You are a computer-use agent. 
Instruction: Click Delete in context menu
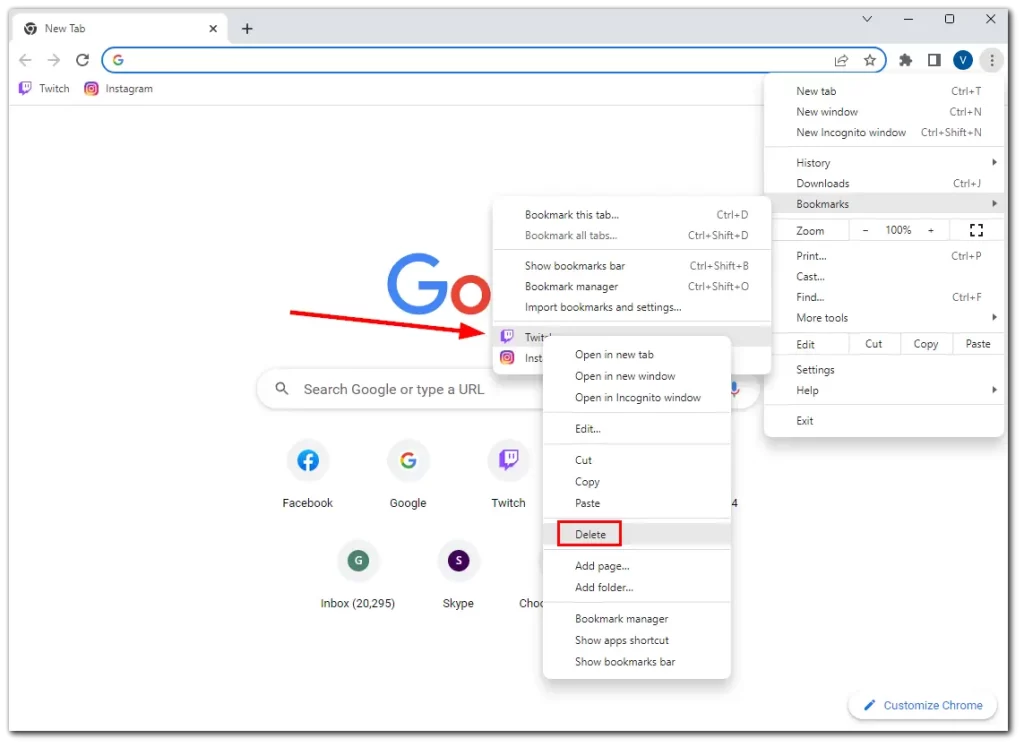(x=637, y=534)
